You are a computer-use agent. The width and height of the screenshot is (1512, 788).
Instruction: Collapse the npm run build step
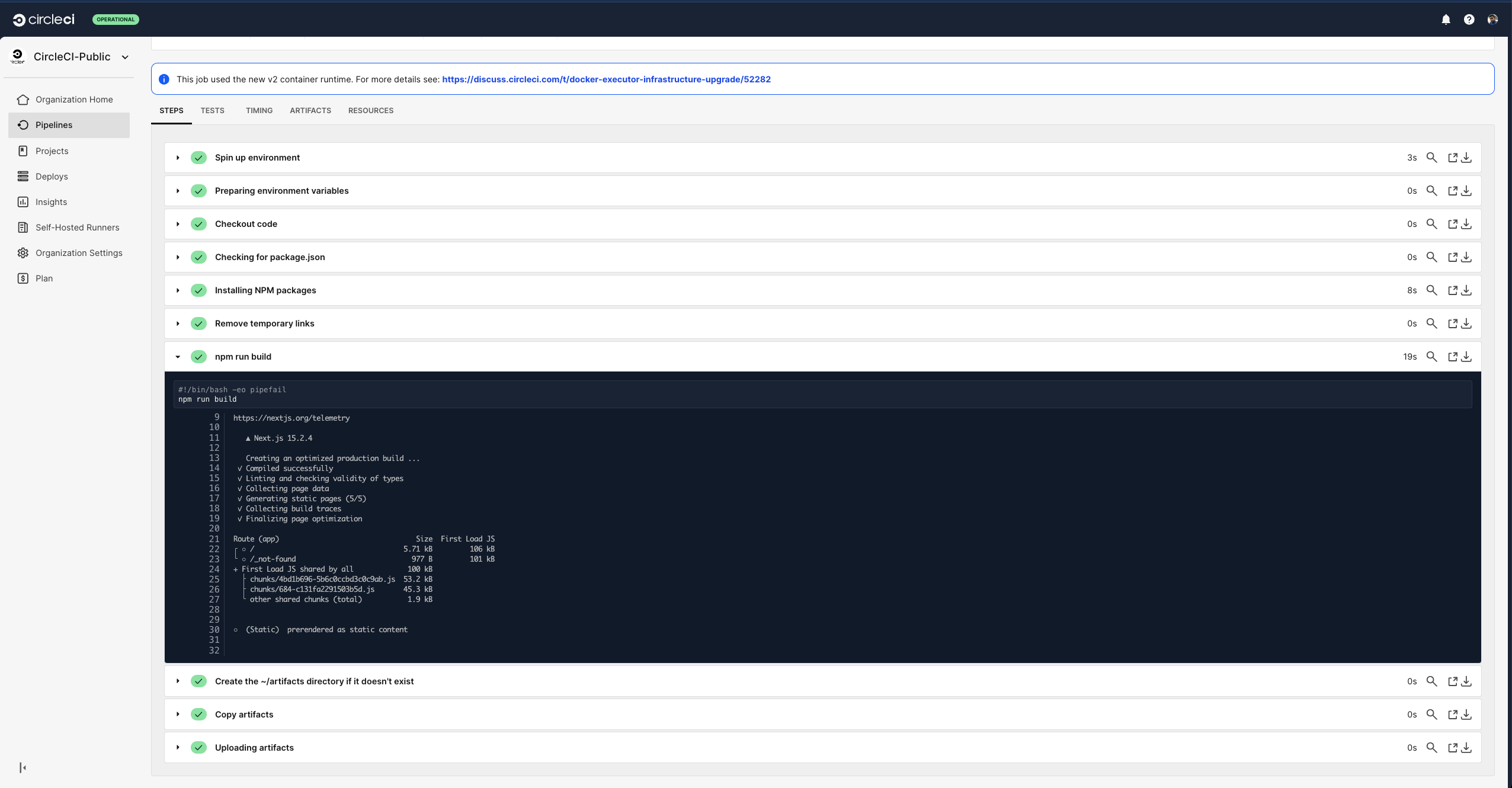(x=178, y=357)
